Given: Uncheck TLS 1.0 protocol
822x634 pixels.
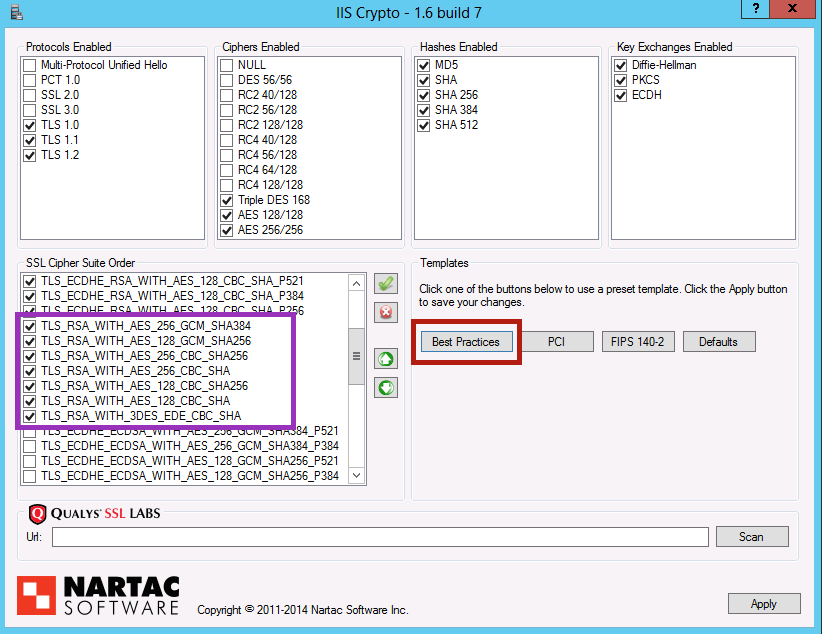Looking at the screenshot, I should pos(30,125).
